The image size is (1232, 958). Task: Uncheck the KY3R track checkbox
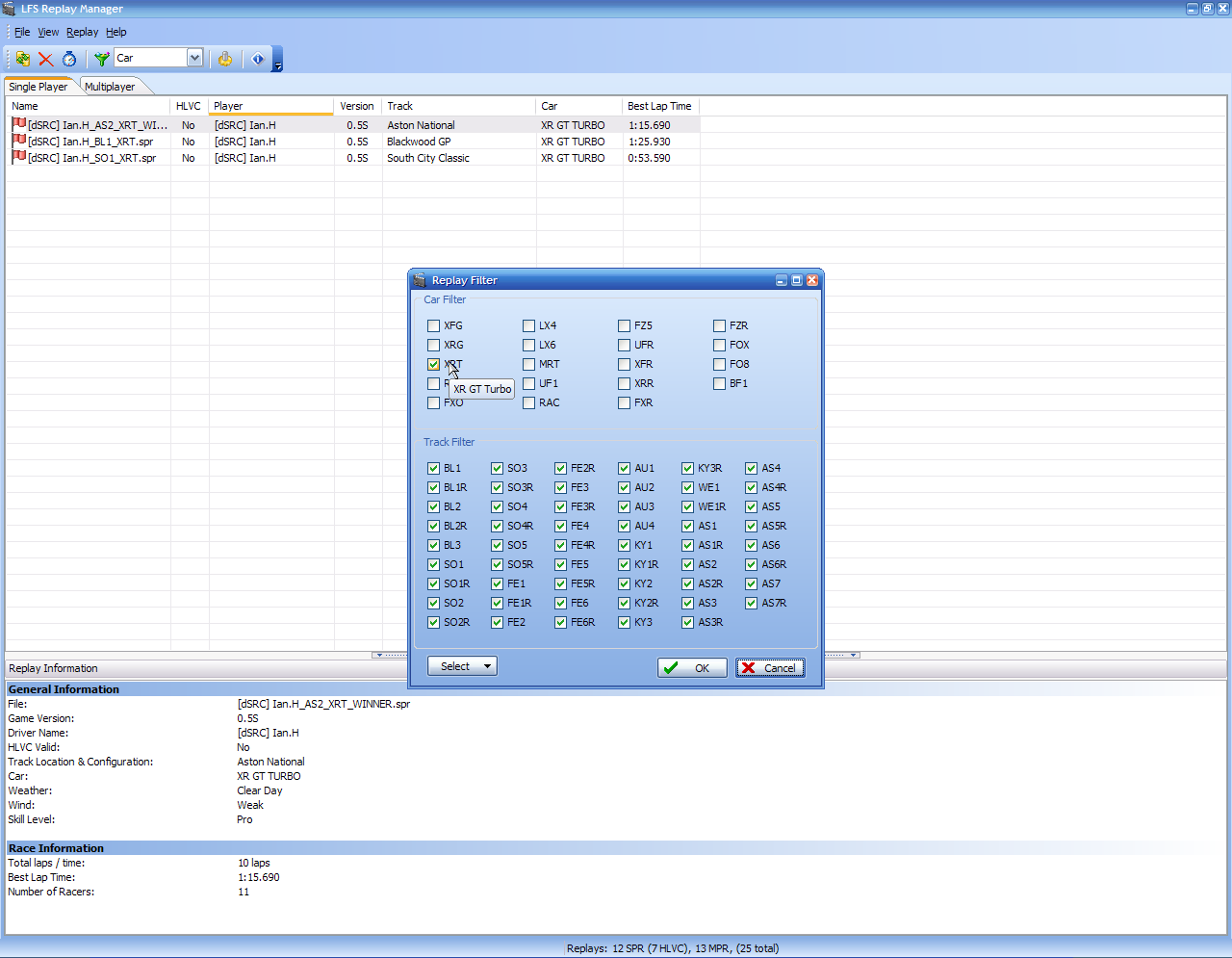click(687, 468)
